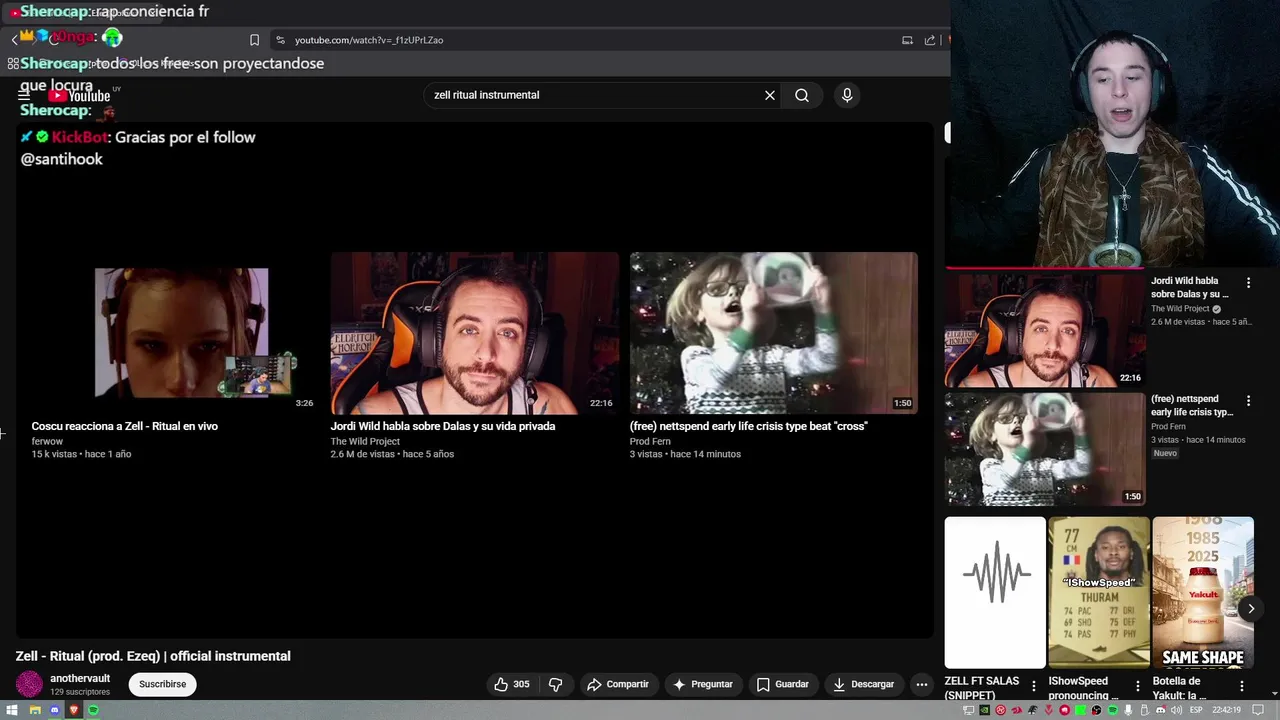1280x720 pixels.
Task: Open the NVIDIA icon in system tray
Action: tap(985, 710)
